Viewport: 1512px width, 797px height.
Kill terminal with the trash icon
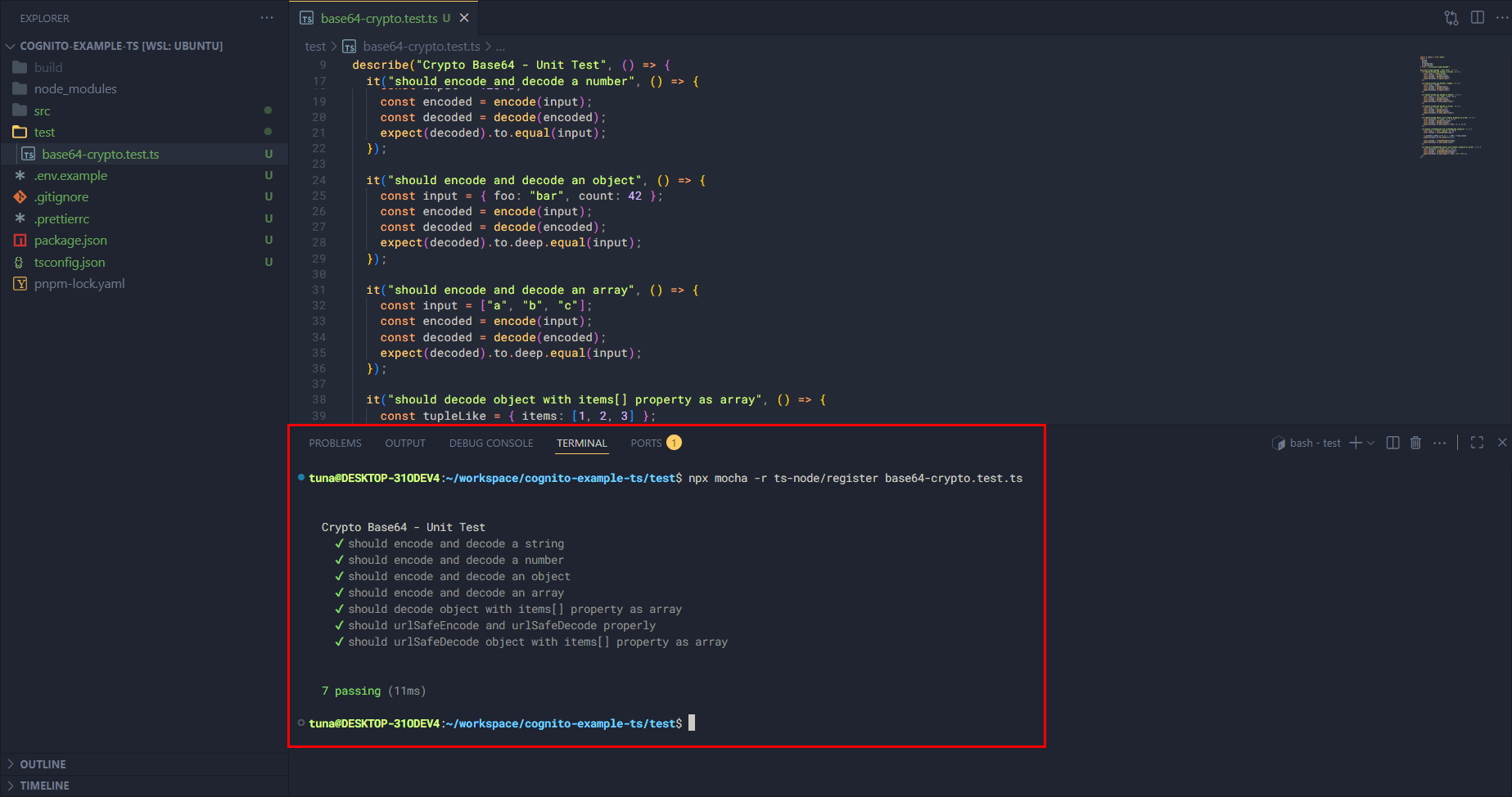[x=1415, y=443]
